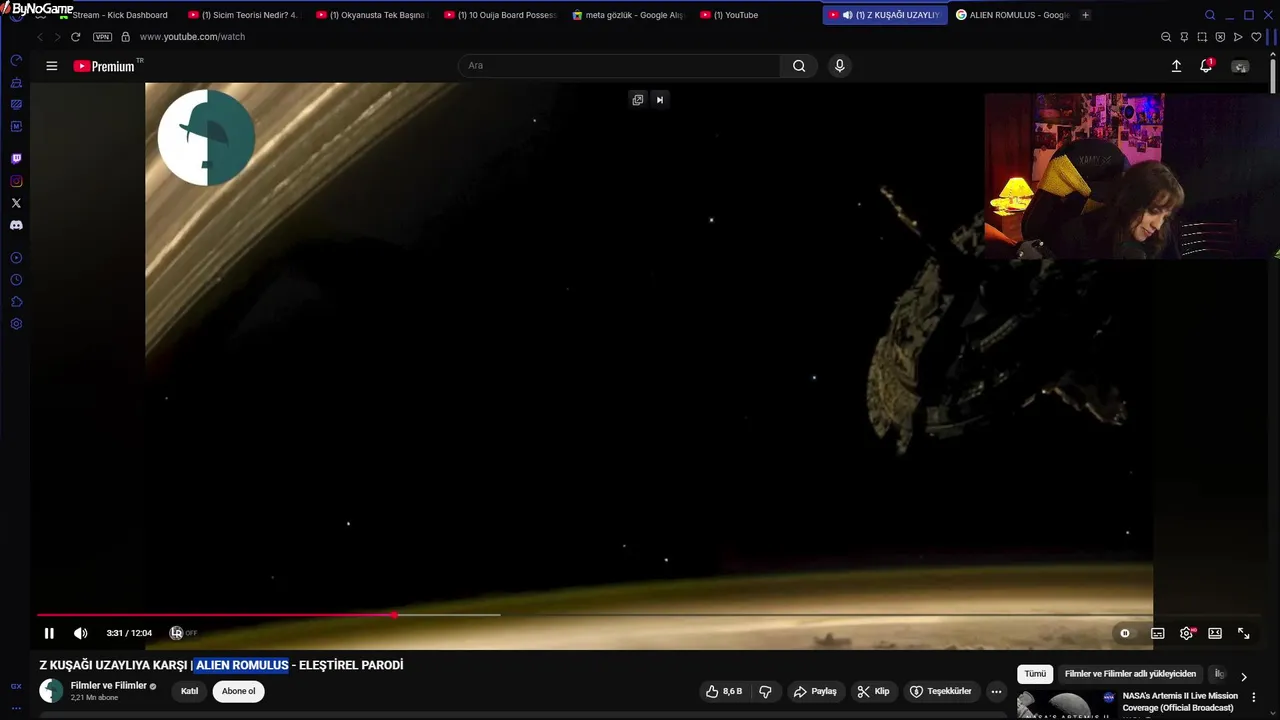Viewport: 1280px width, 720px height.
Task: Toggle the Lucid mode OFF switch
Action: 183,633
